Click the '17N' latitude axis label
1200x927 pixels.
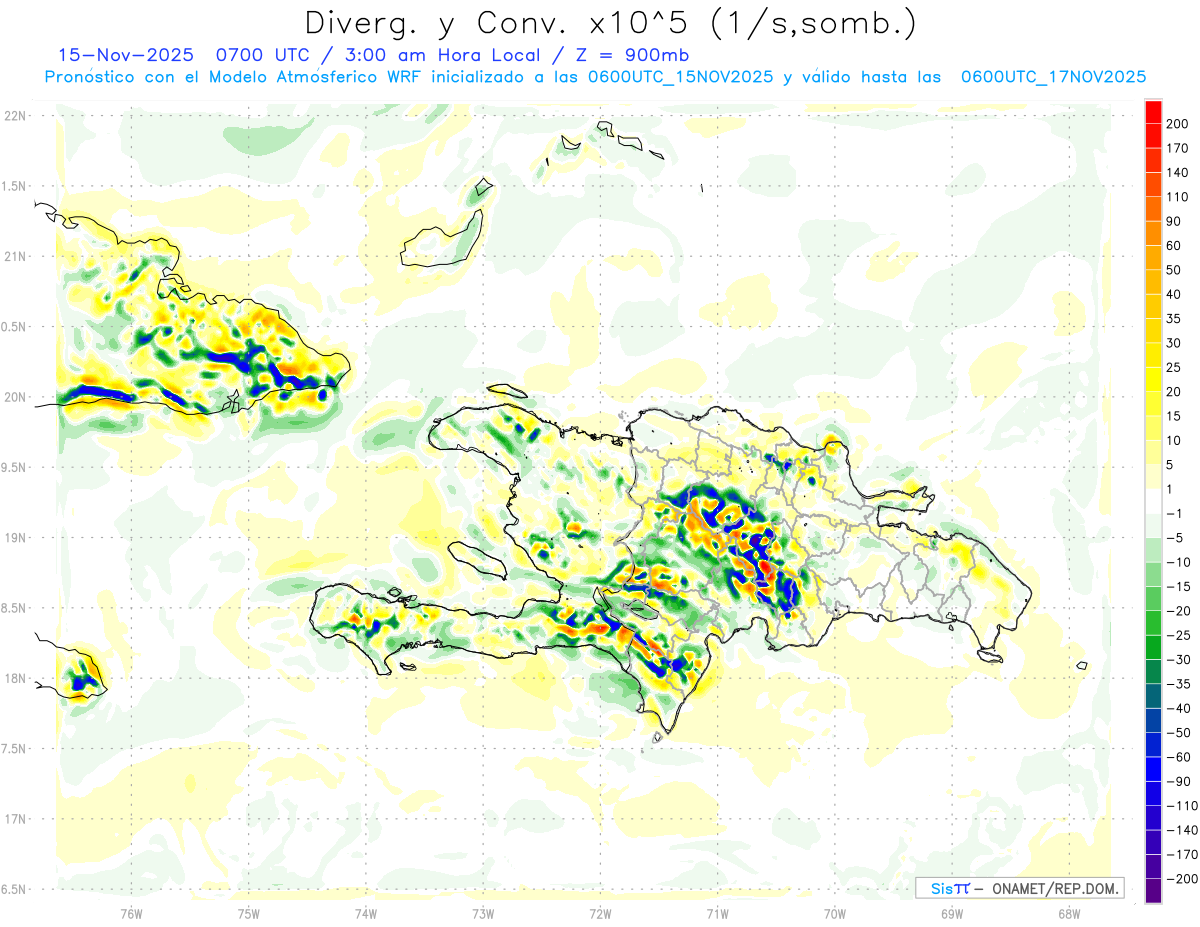(14, 820)
